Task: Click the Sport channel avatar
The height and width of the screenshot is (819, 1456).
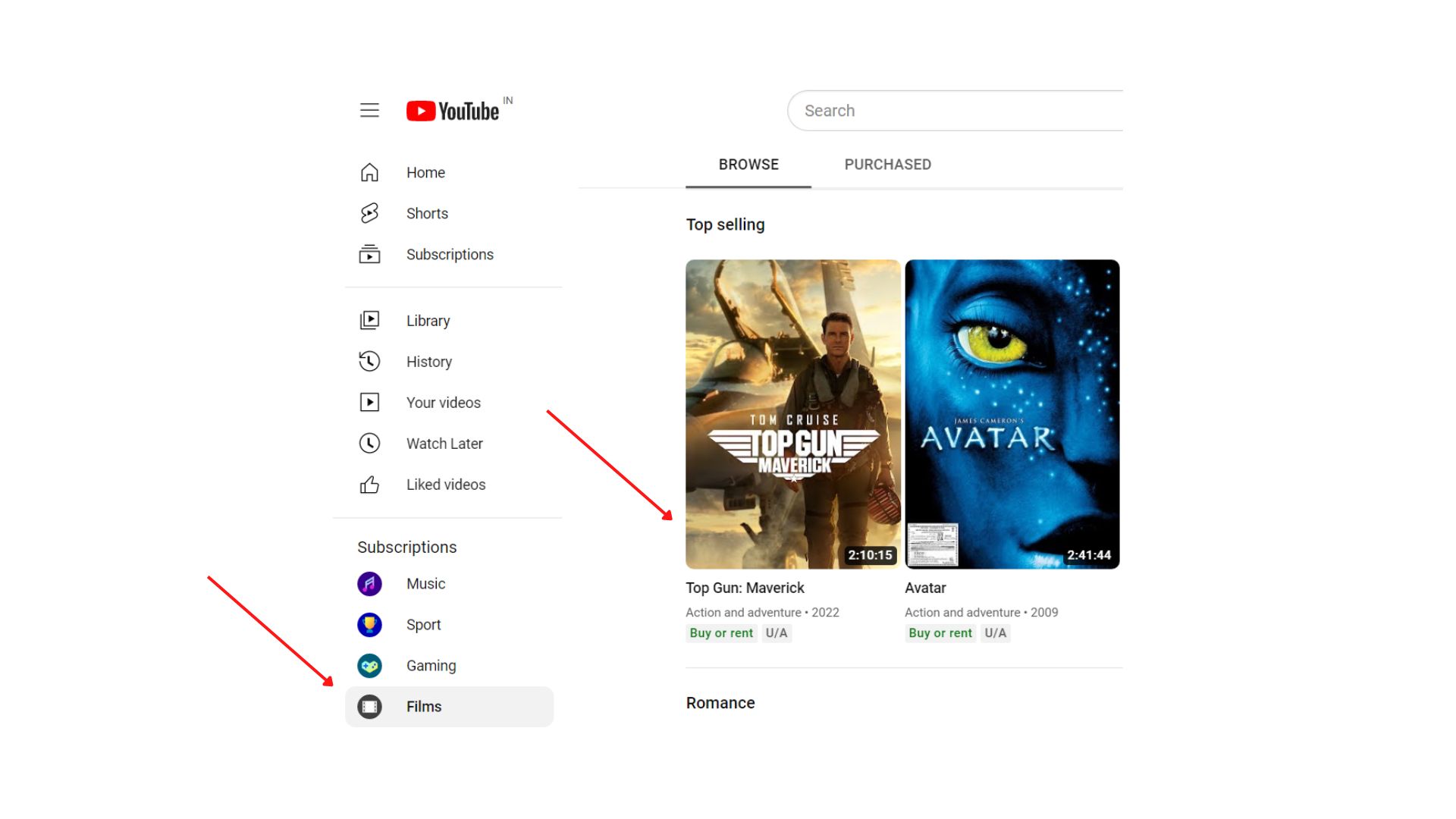Action: (369, 624)
